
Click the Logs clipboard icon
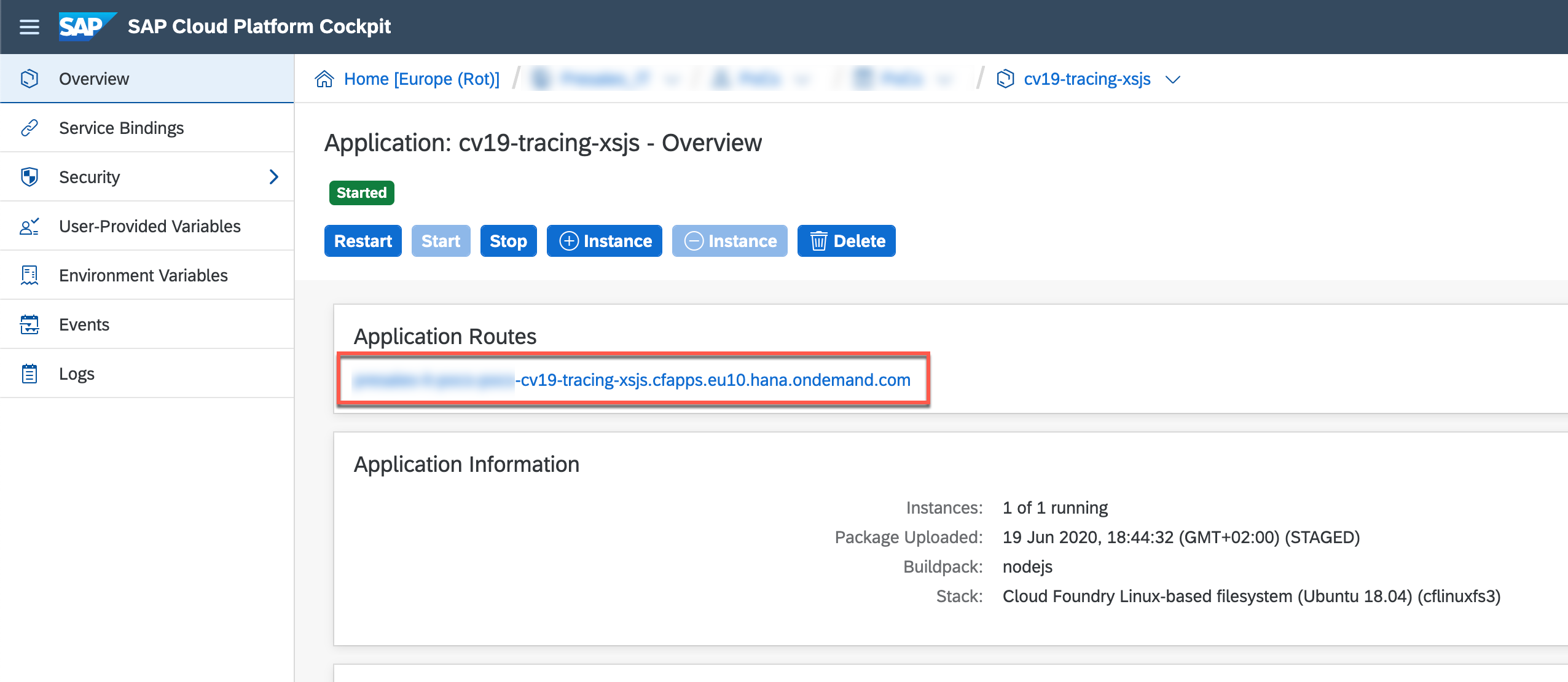pos(29,374)
